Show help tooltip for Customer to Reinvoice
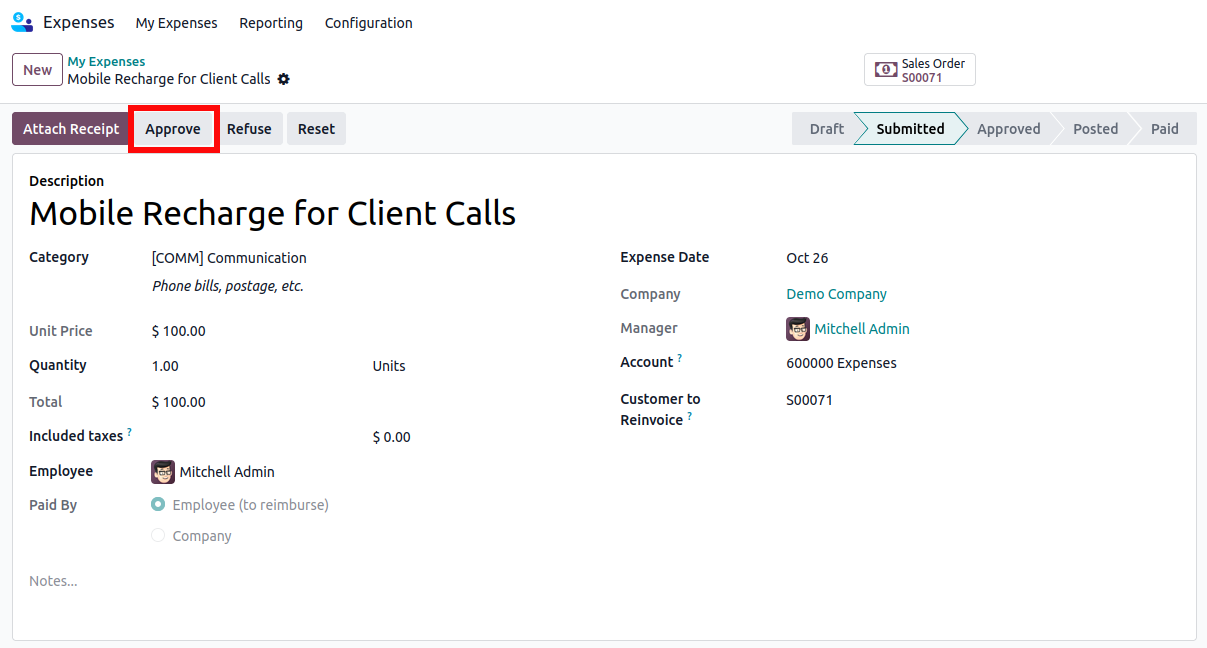The width and height of the screenshot is (1207, 648). point(690,416)
